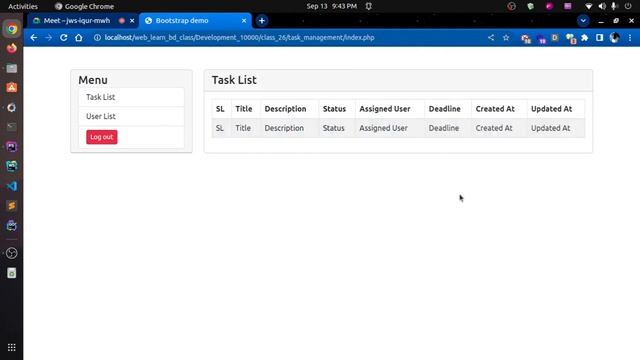
Task: Open OBS Studio from the dock
Action: pos(11,253)
